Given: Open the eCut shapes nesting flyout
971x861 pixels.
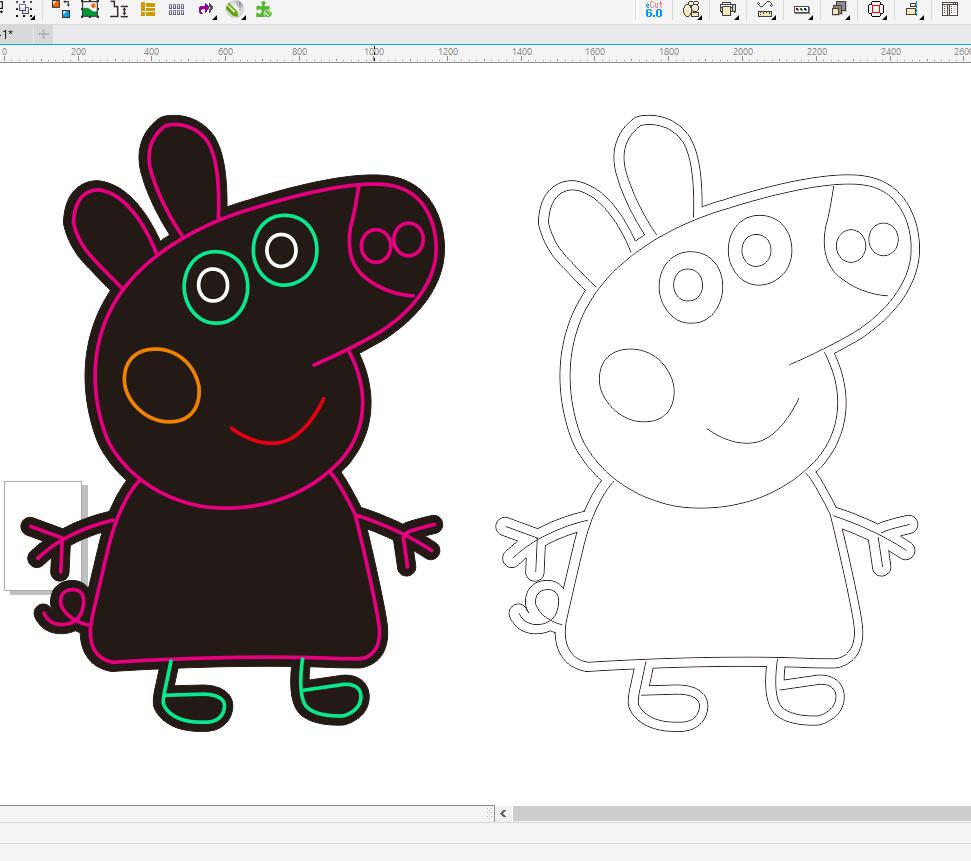Looking at the screenshot, I should [x=692, y=9].
